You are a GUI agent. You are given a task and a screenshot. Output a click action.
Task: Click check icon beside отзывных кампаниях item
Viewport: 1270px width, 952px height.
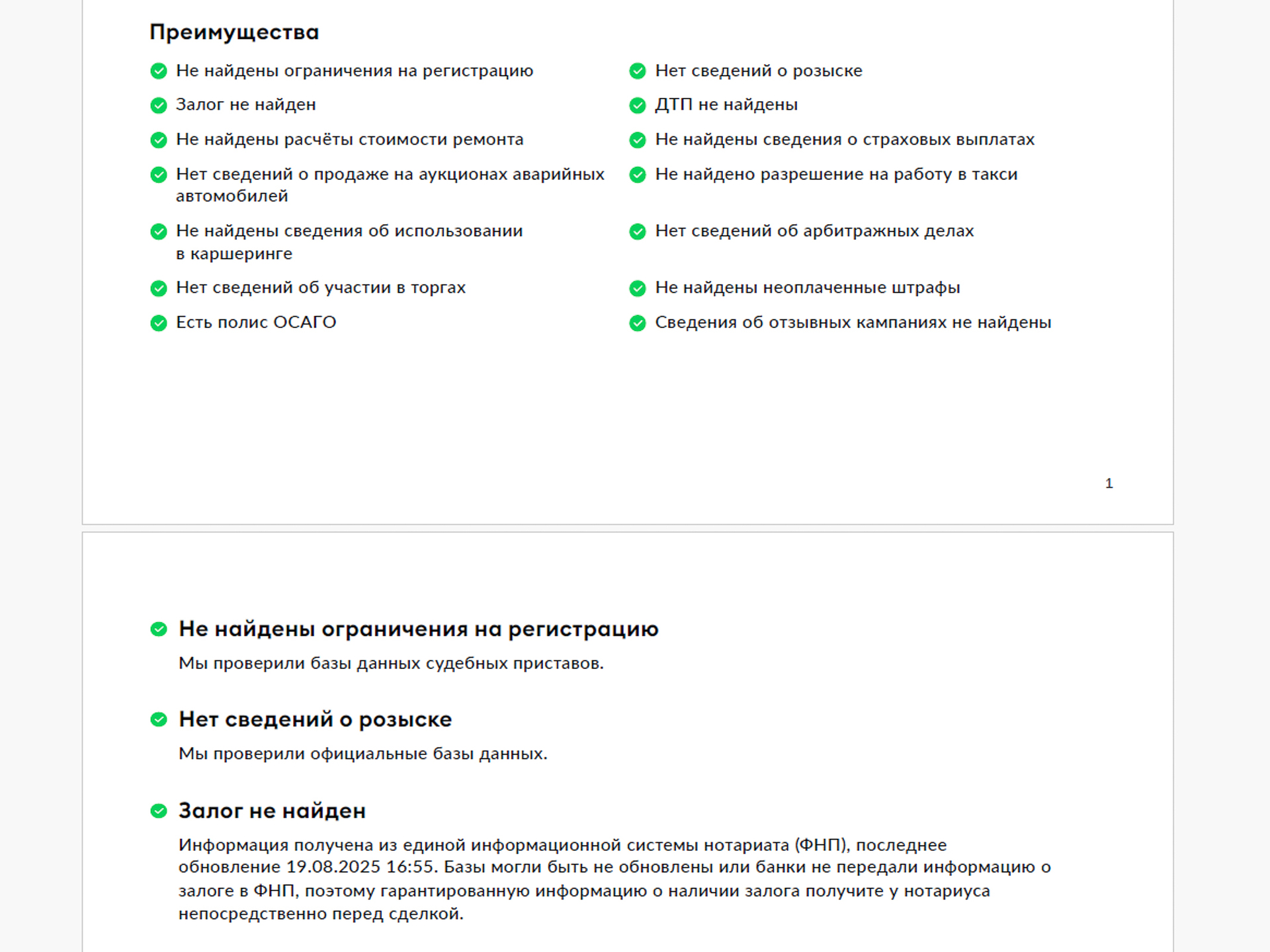638,323
